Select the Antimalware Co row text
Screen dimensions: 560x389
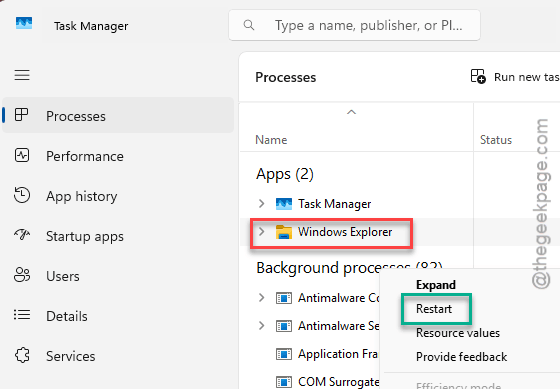(x=339, y=298)
